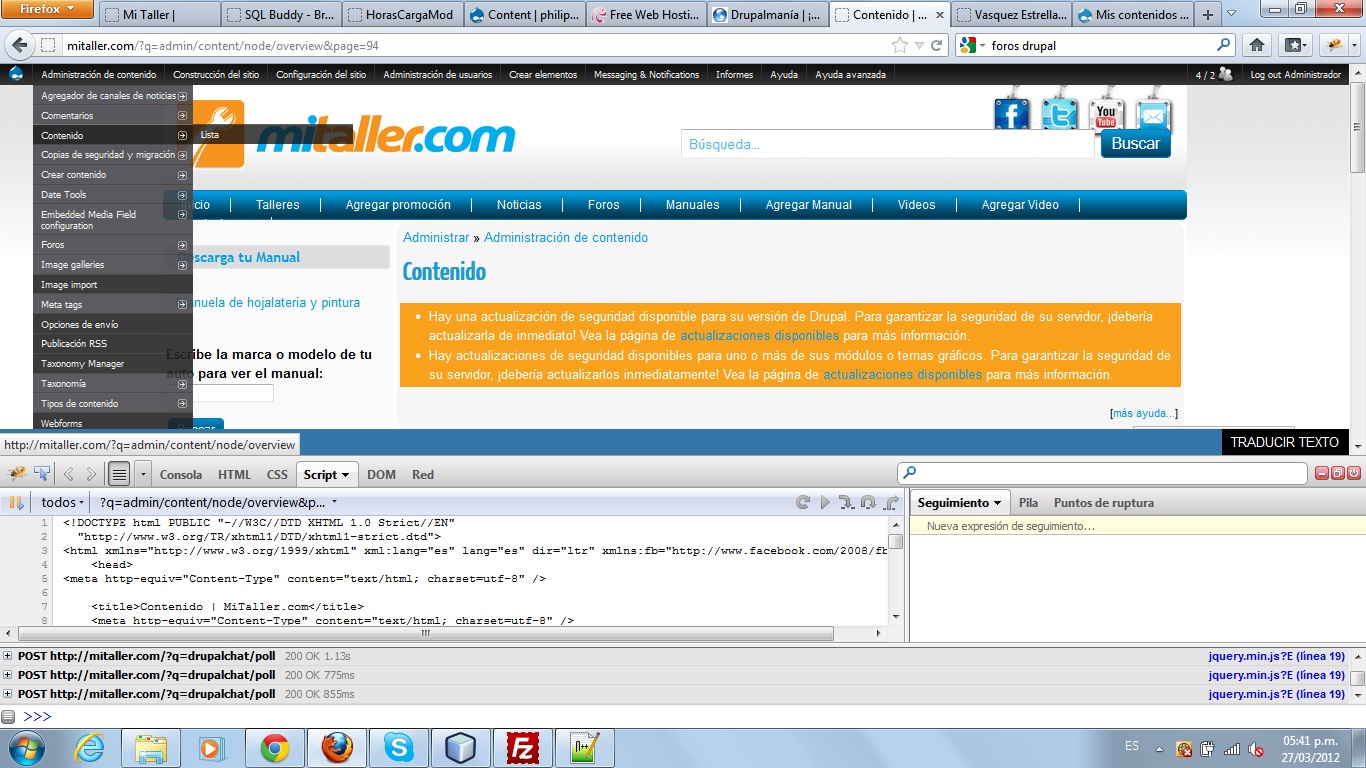1366x768 pixels.
Task: Follow the first 'actualizaciones disponibles' link
Action: tap(759, 335)
